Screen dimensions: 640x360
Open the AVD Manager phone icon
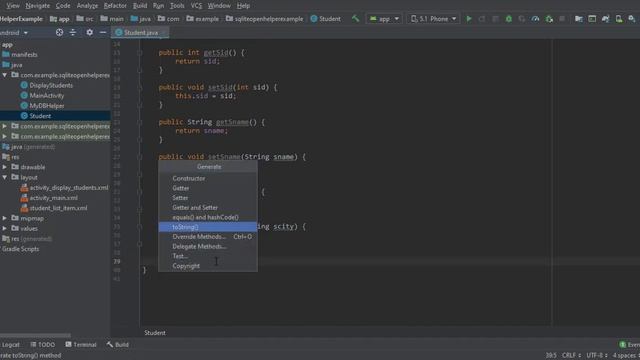[x=619, y=19]
